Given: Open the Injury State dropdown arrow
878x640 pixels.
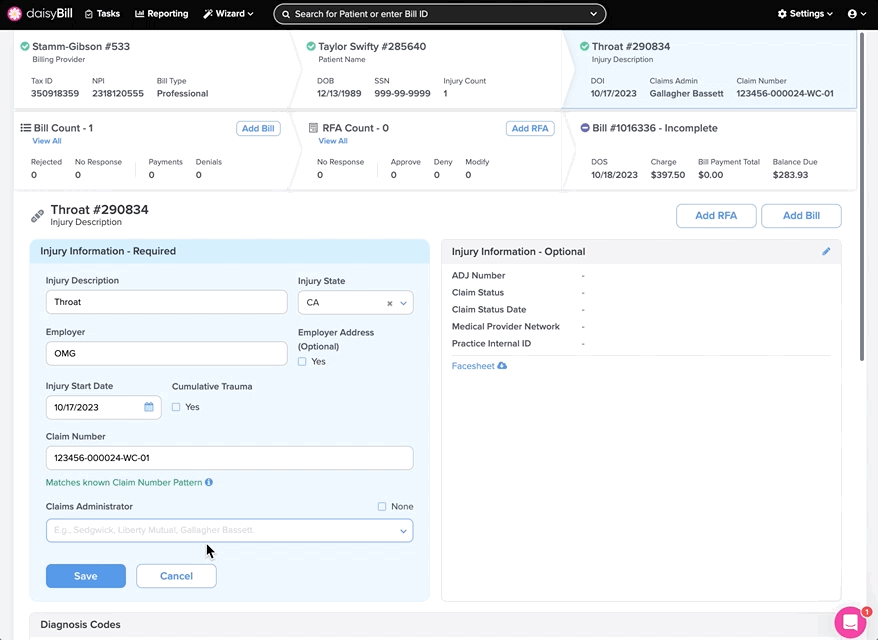Looking at the screenshot, I should tap(404, 303).
